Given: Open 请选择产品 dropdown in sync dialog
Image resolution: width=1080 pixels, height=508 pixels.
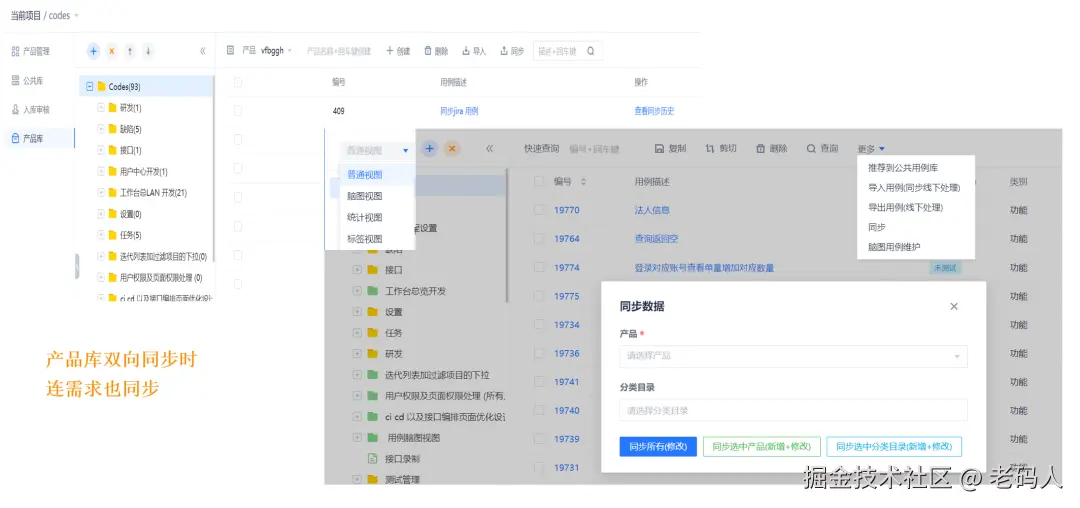Looking at the screenshot, I should pyautogui.click(x=793, y=356).
